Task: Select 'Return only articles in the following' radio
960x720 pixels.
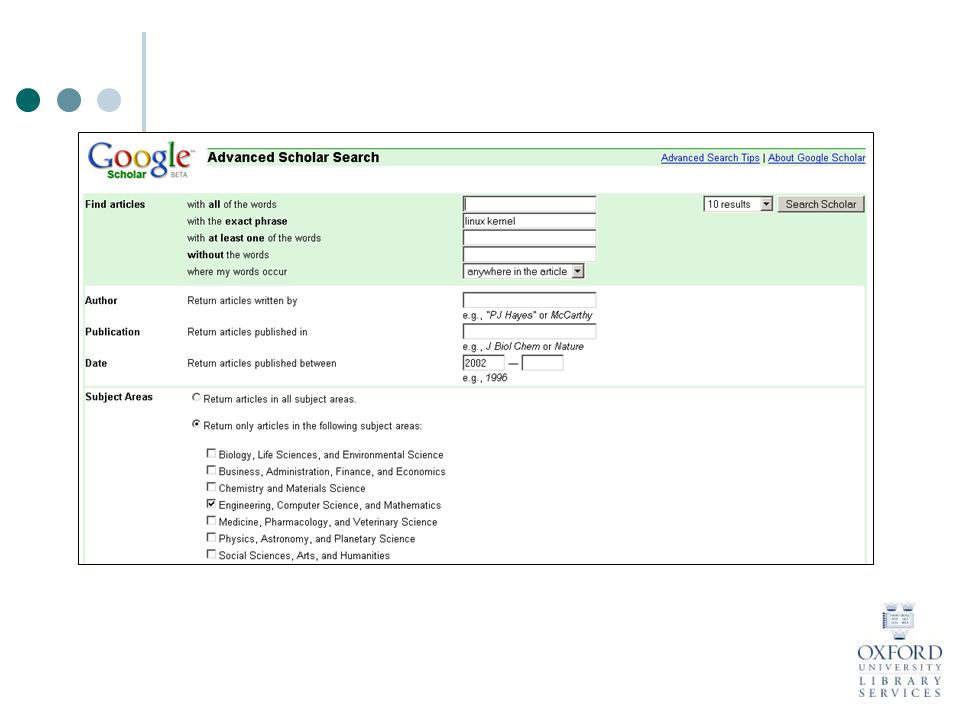Action: (196, 424)
